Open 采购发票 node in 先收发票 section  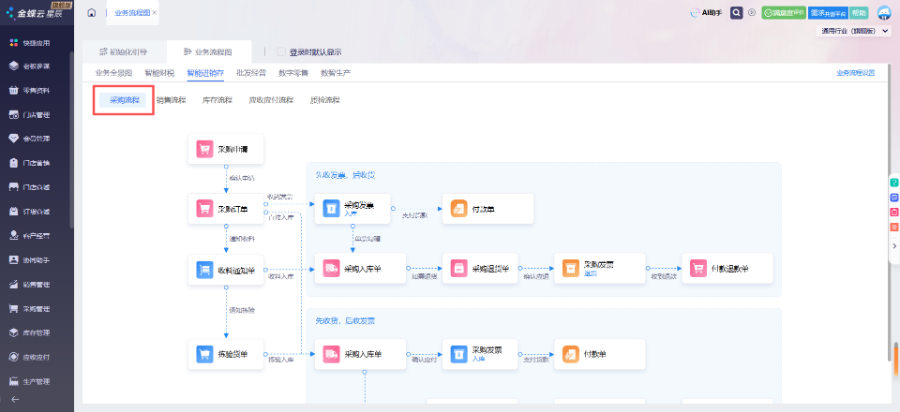(352, 208)
